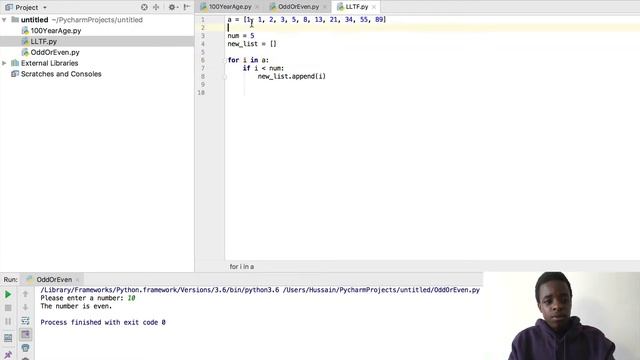Viewport: 640px width, 360px height.
Task: Select 100YearAge.py in the project tree
Action: coord(56,31)
